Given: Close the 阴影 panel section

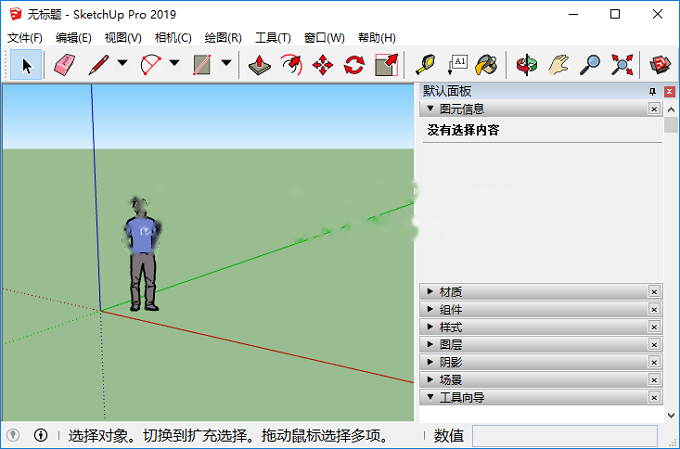Looking at the screenshot, I should [654, 362].
